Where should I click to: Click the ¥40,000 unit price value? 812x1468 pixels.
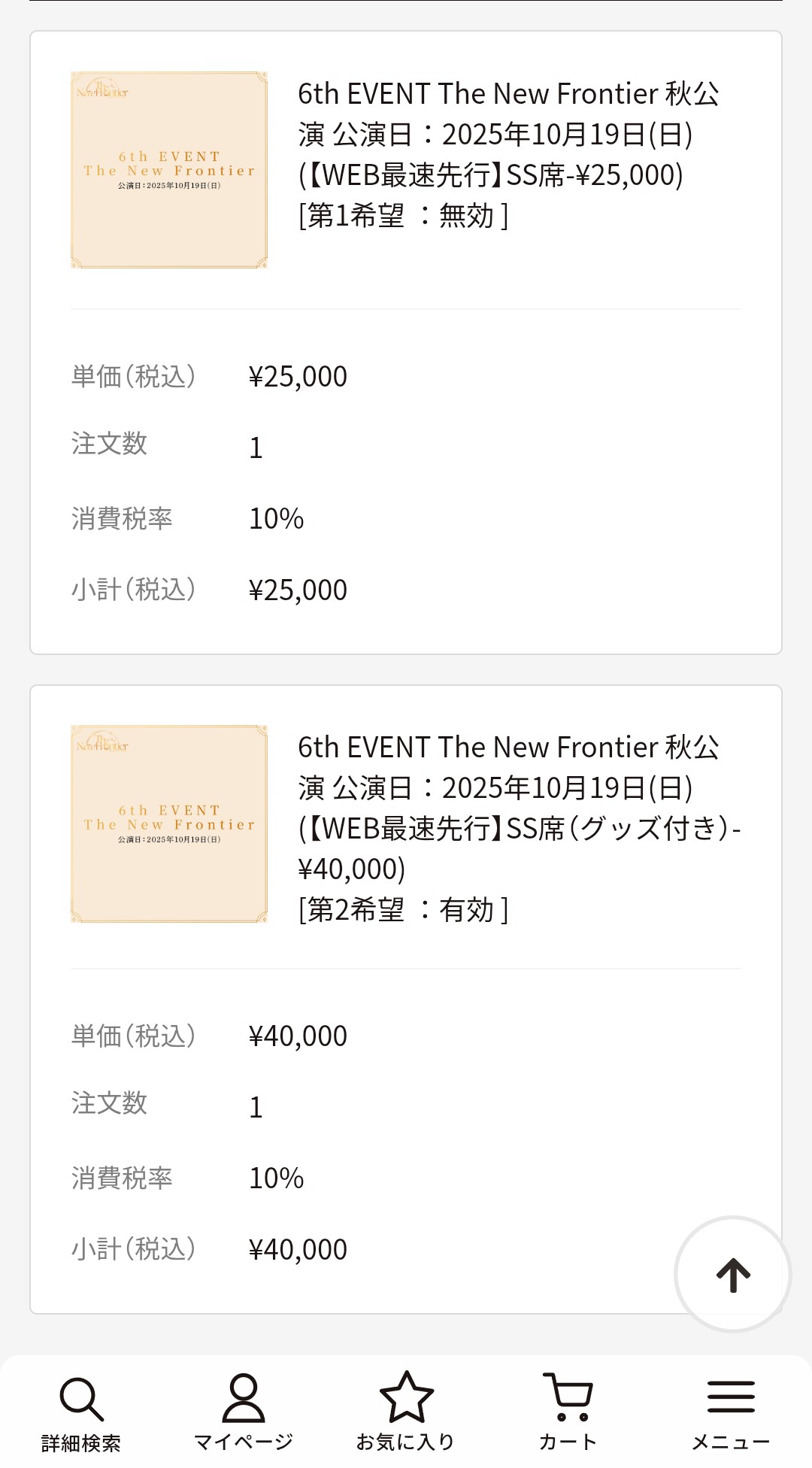tap(298, 1036)
